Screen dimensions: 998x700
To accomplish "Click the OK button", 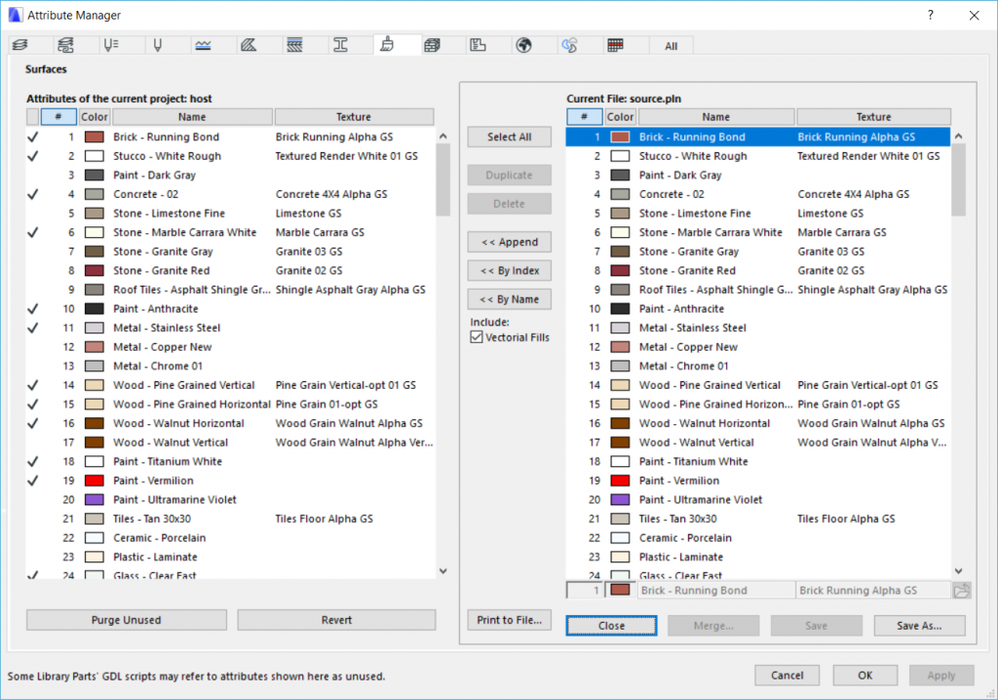I will (865, 675).
